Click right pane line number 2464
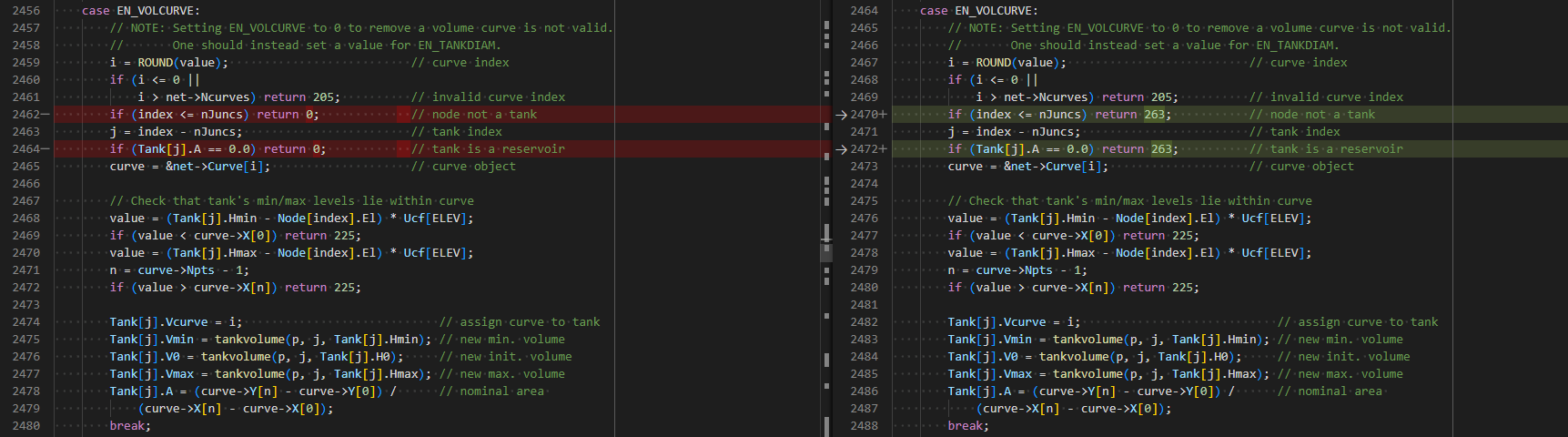 click(864, 11)
